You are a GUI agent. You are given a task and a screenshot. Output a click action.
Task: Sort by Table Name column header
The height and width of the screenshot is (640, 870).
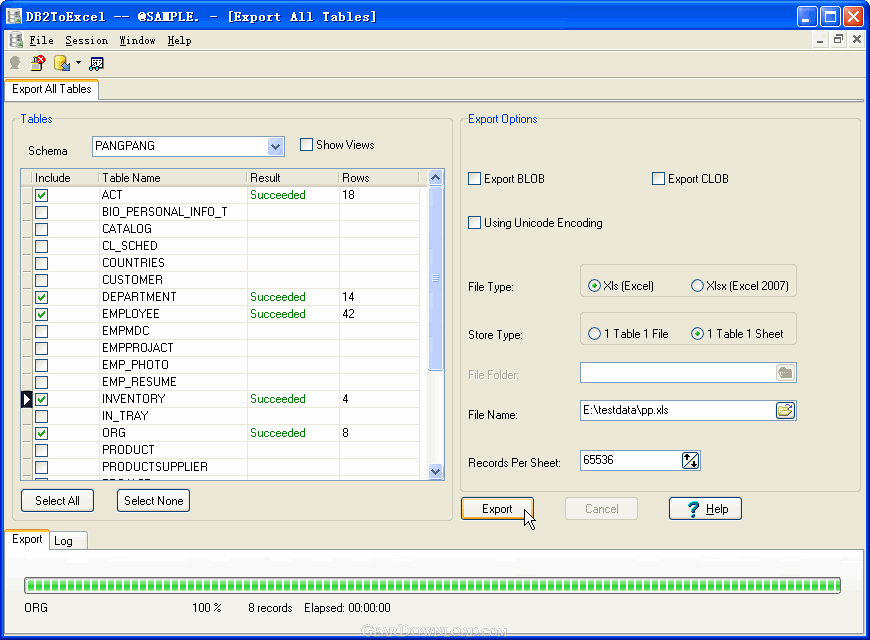tap(172, 178)
